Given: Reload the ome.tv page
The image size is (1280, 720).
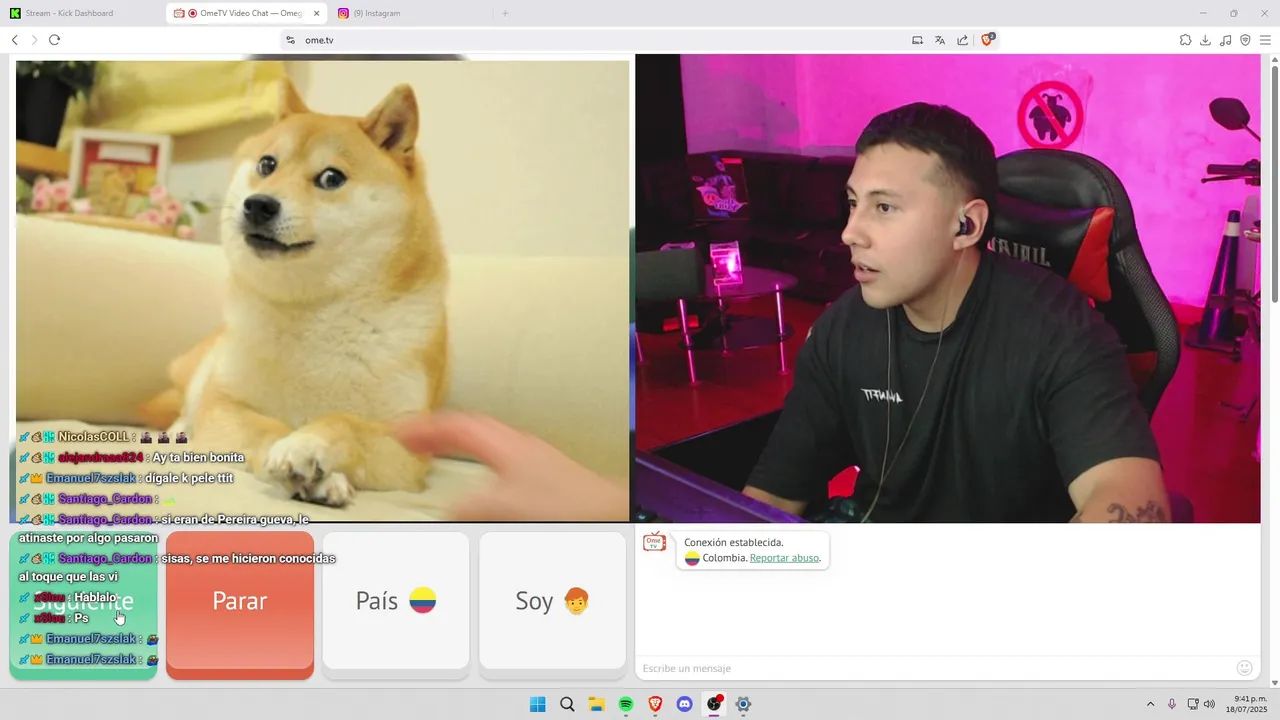Looking at the screenshot, I should pos(54,40).
